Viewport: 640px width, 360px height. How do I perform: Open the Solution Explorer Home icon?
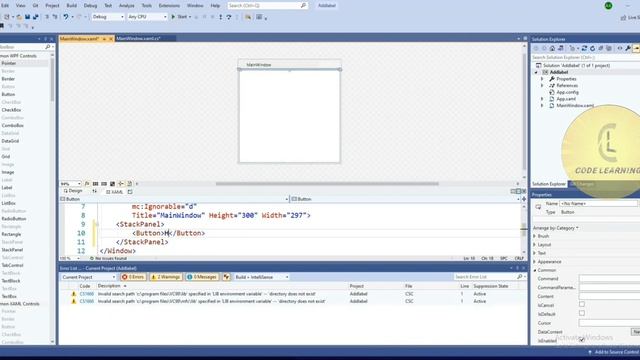(x=552, y=48)
